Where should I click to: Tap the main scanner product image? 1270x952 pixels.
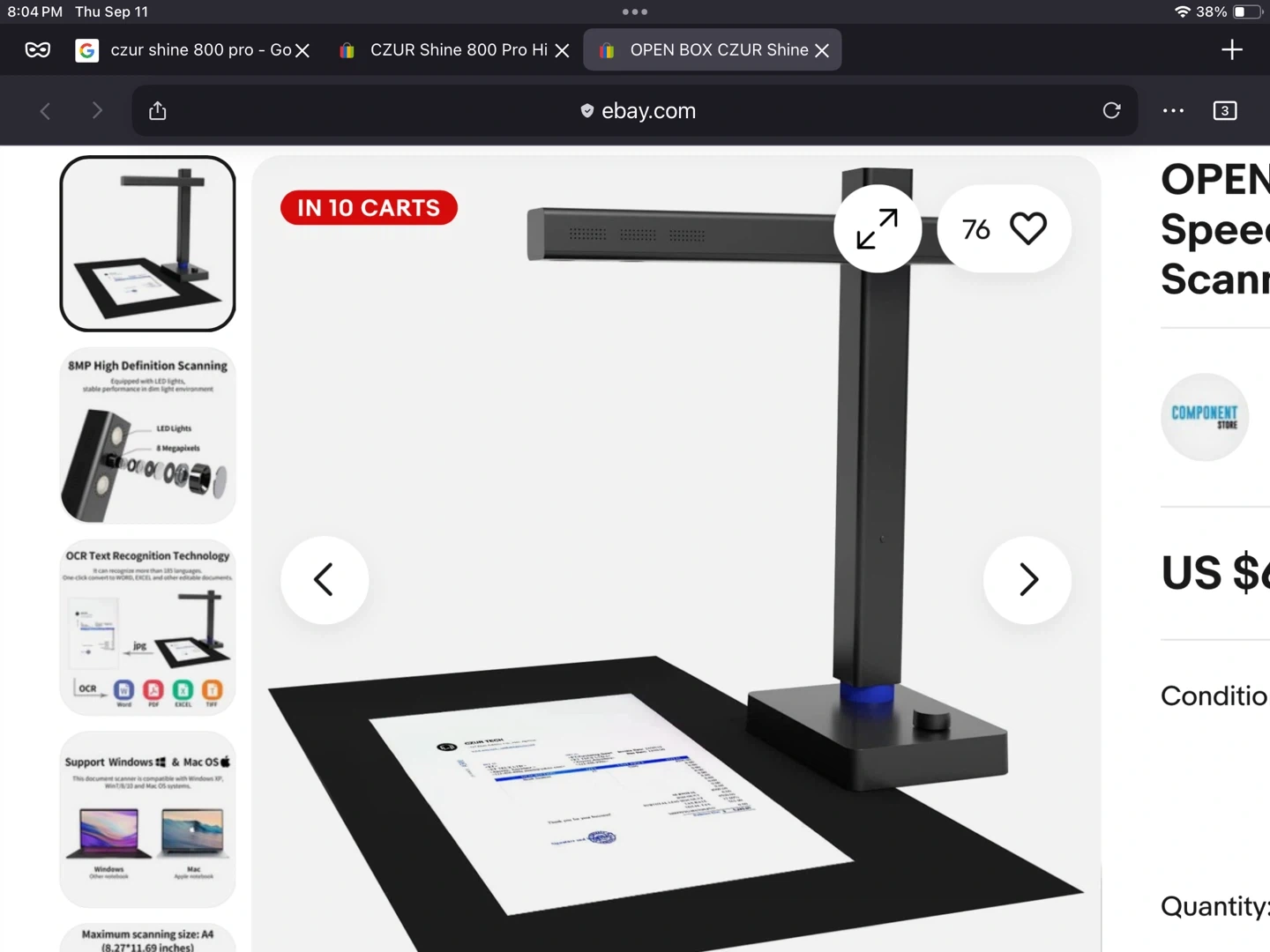point(676,554)
